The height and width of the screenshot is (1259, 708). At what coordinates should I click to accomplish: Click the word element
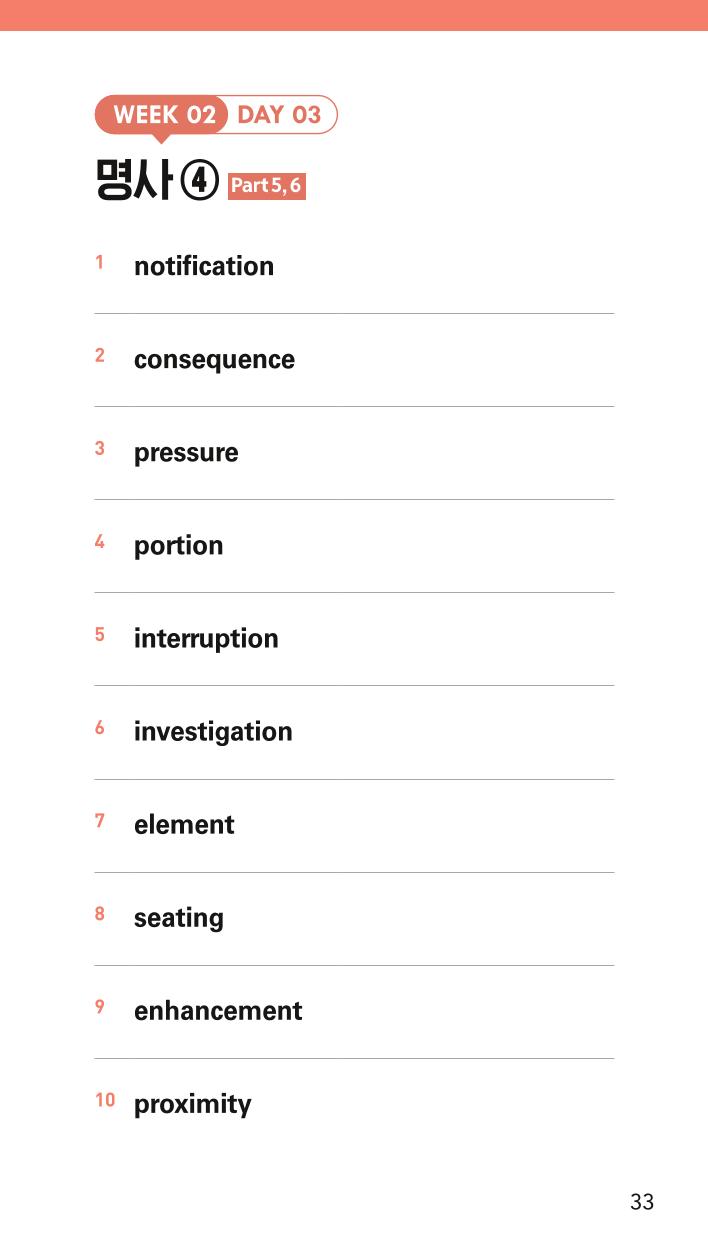[184, 825]
